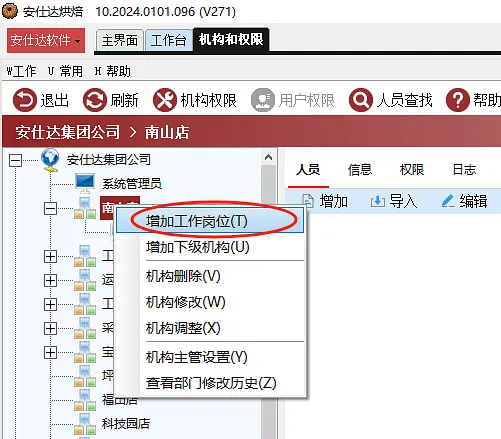Choose 查看部门修改历史(Z) menu entry

point(210,383)
